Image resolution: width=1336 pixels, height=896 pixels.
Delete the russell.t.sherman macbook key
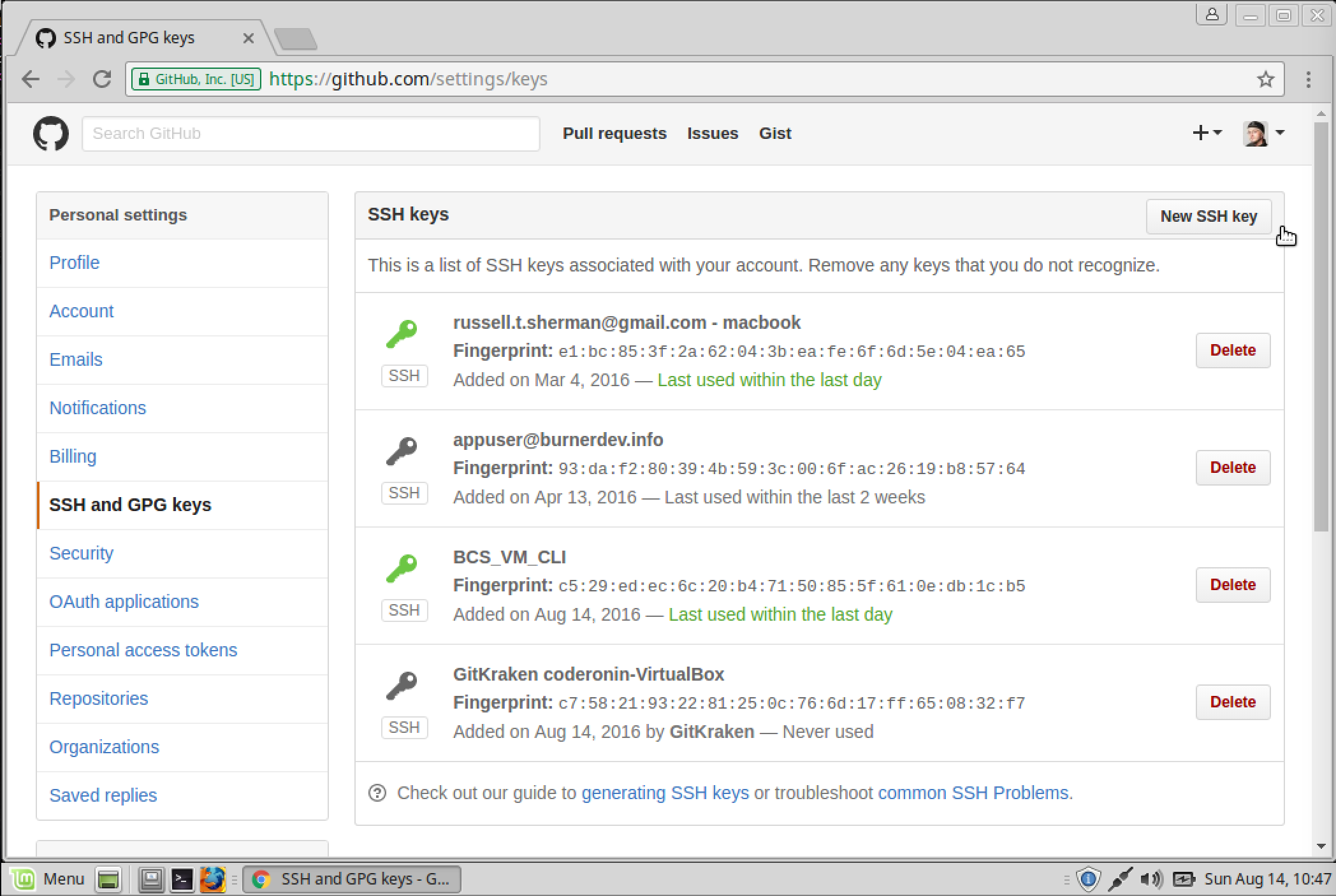click(1233, 350)
